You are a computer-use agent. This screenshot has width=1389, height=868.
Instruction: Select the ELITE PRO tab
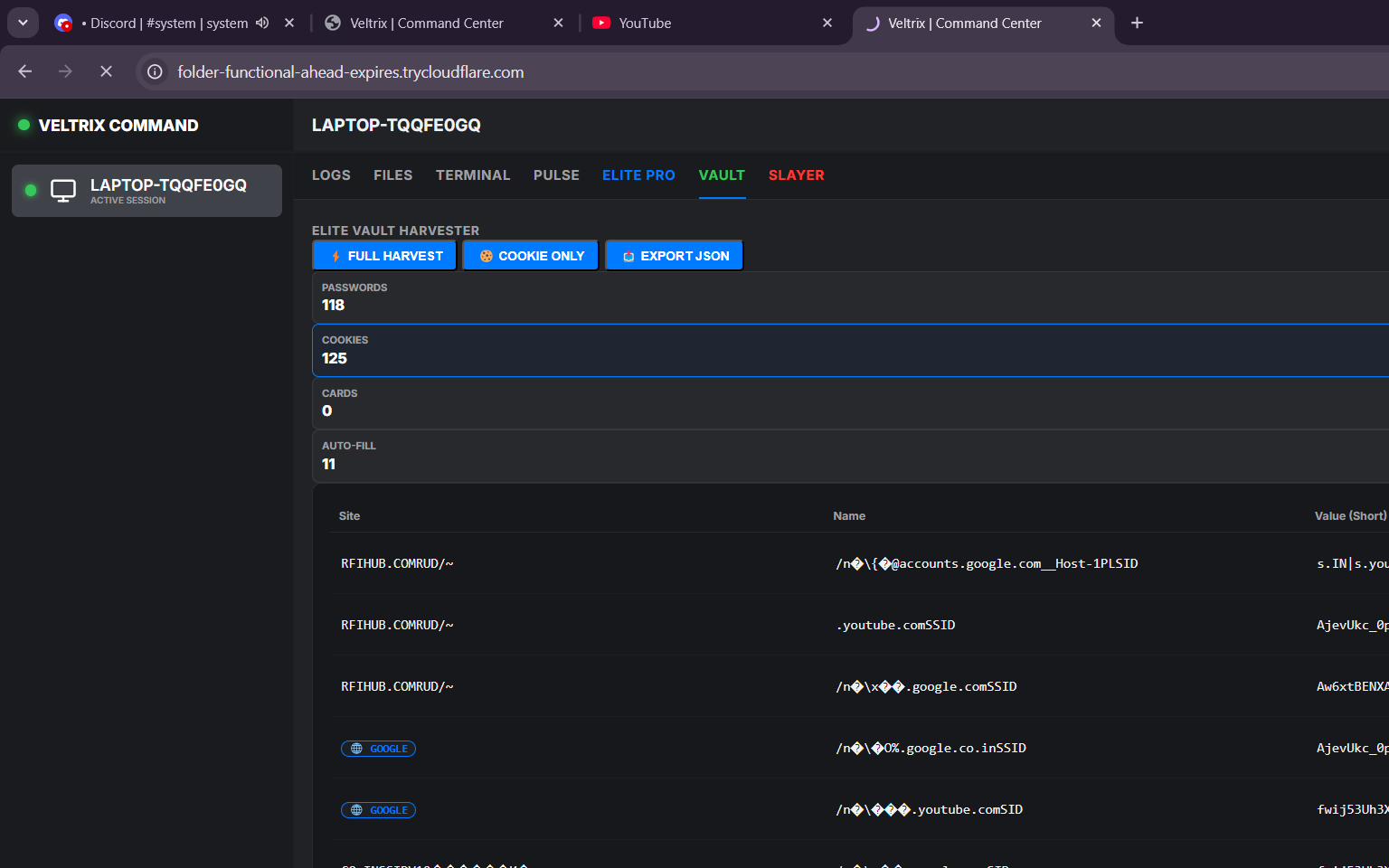(x=638, y=175)
